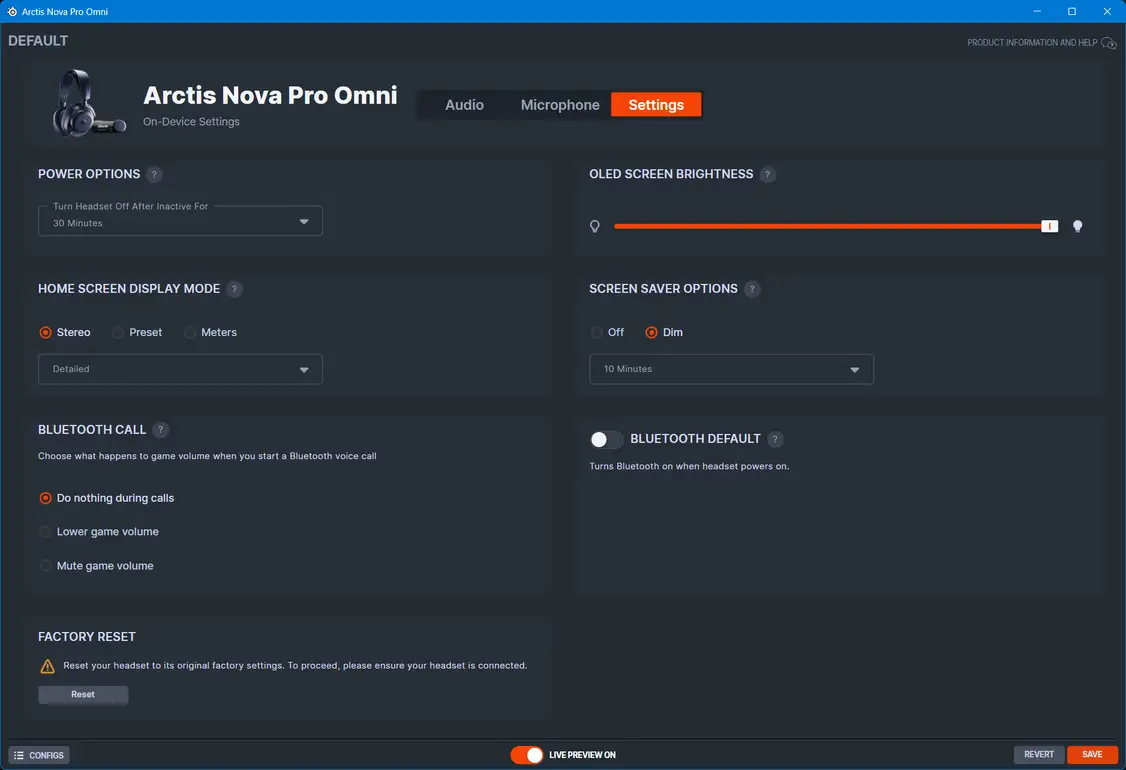Open help for OLED Screen Brightness
The height and width of the screenshot is (770, 1126).
click(x=767, y=175)
